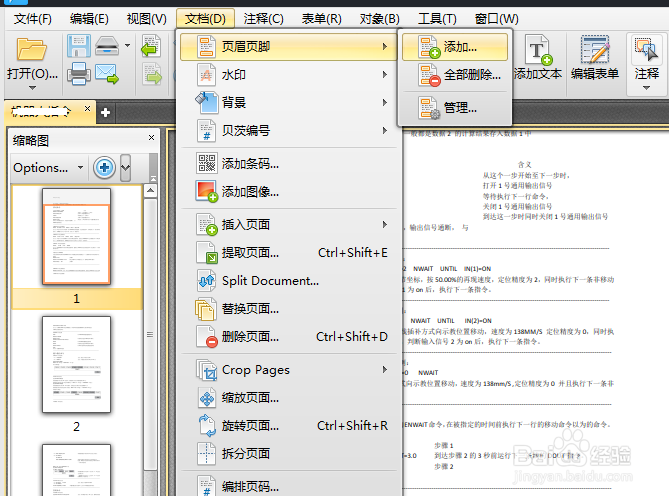Click Add (添加...) in header/footer submenu
The height and width of the screenshot is (500, 669).
pos(455,47)
